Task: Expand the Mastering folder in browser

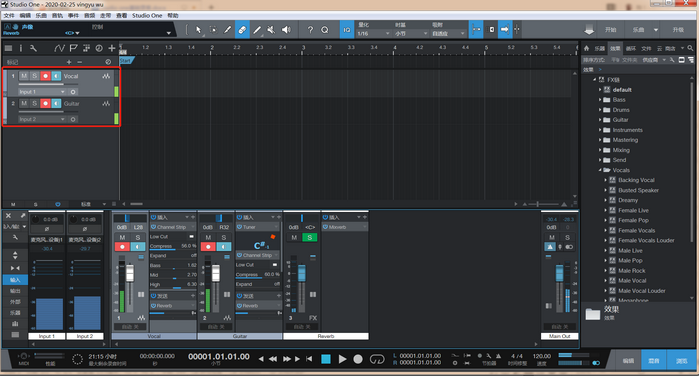Action: click(600, 140)
